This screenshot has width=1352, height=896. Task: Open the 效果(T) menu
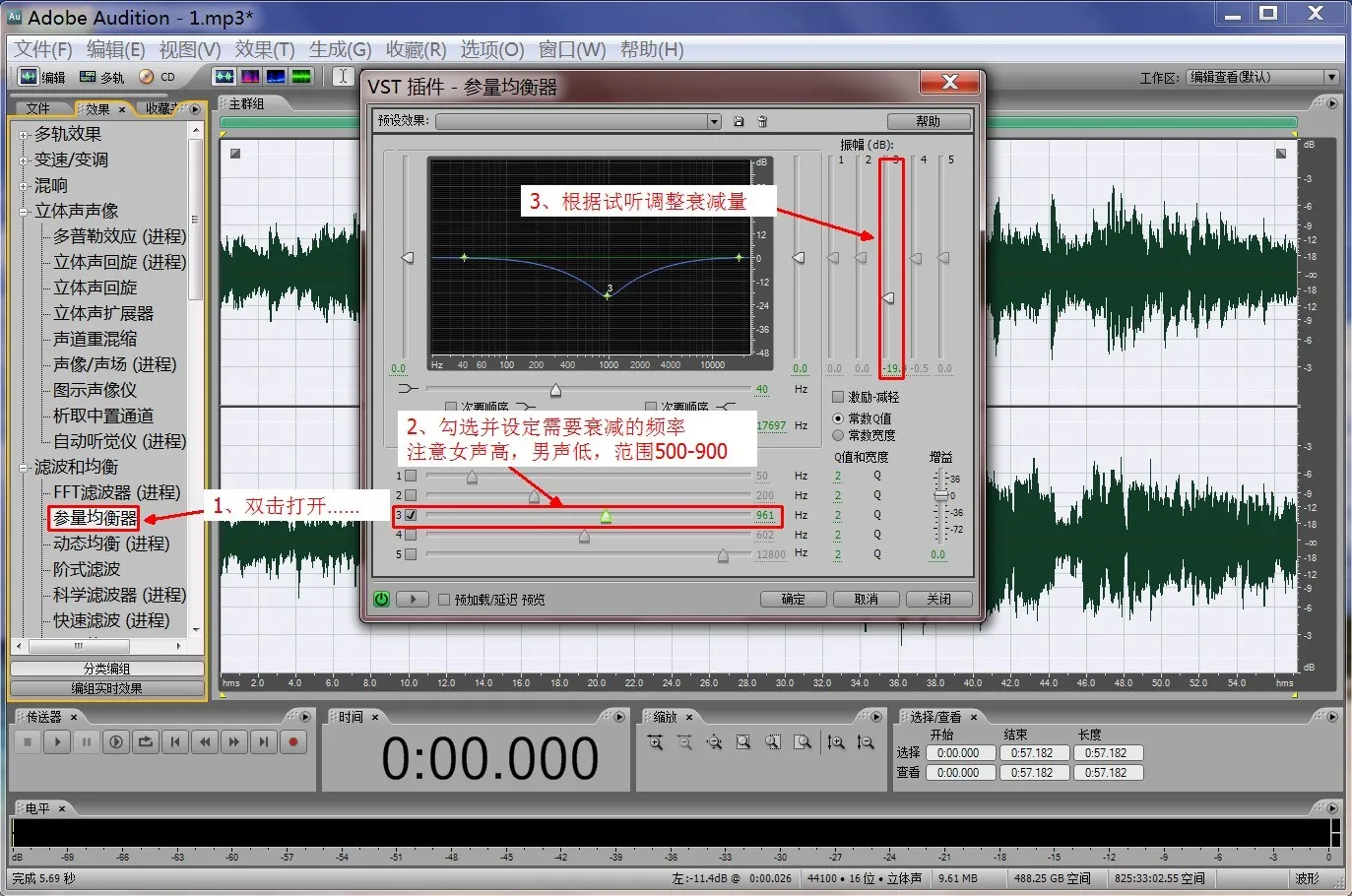coord(264,49)
